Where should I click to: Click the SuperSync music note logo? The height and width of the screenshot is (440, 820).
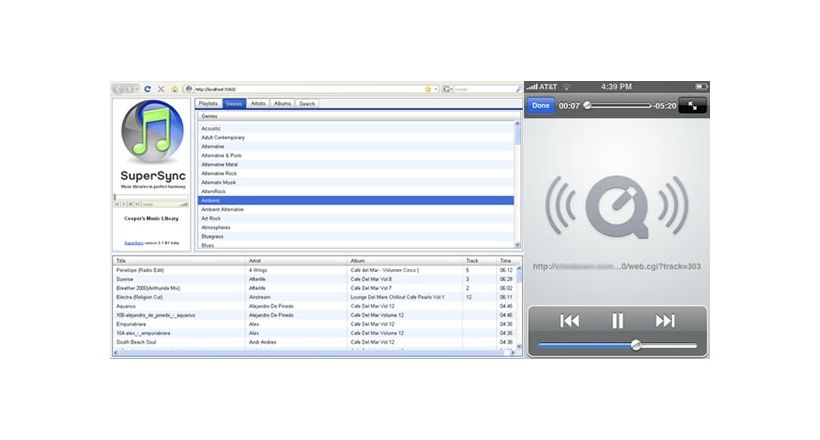153,132
